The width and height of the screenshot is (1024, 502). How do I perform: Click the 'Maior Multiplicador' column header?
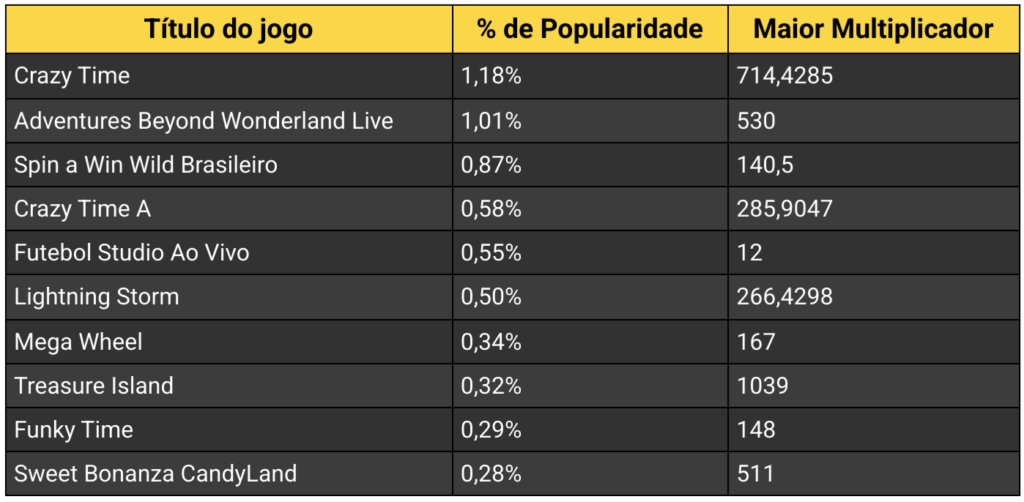(873, 29)
